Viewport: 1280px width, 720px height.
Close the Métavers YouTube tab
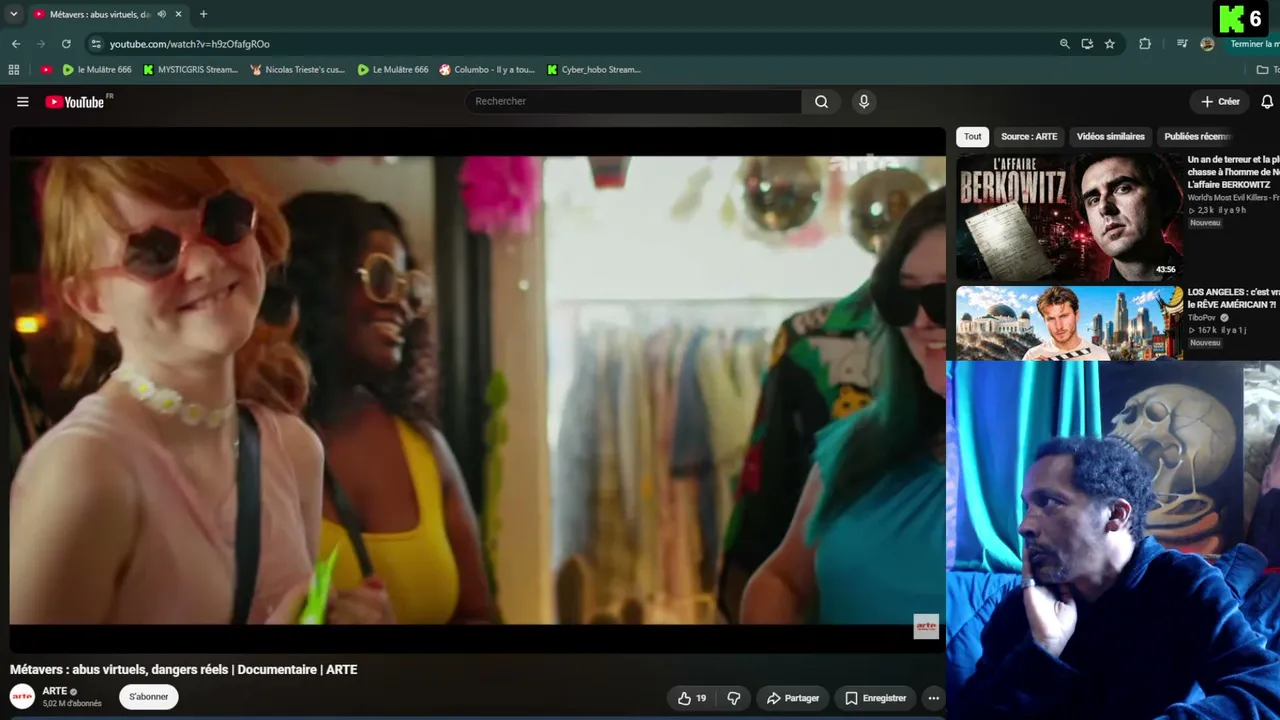(178, 14)
